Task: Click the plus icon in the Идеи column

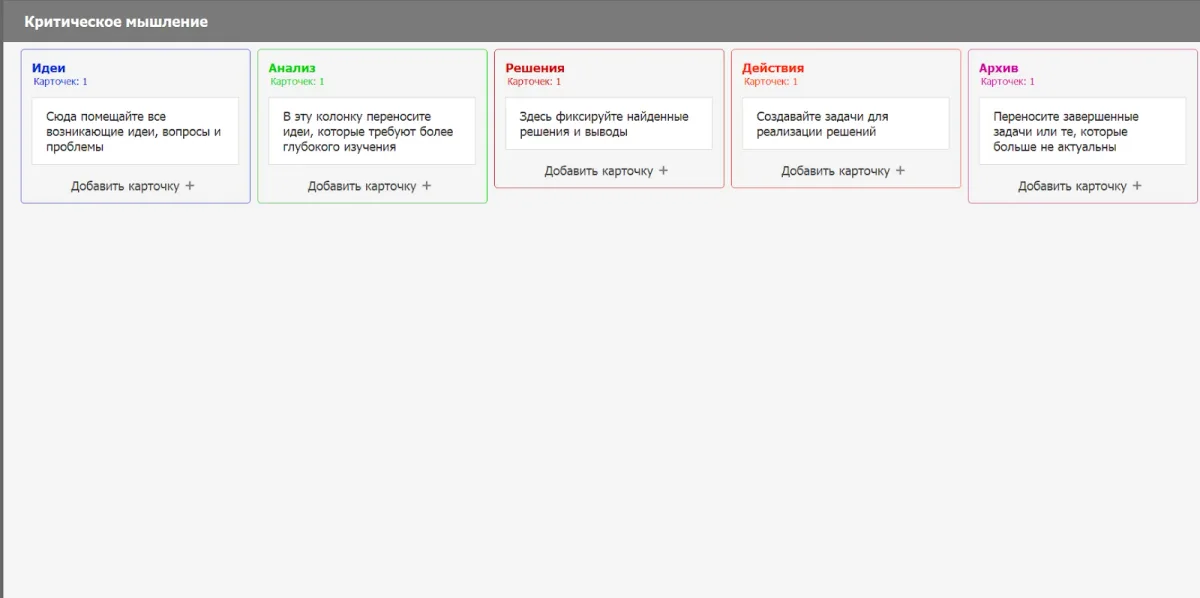Action: point(190,186)
